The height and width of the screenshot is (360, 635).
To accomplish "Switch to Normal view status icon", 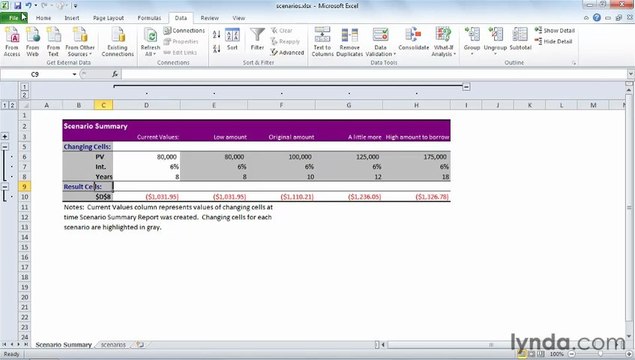I will 522,354.
